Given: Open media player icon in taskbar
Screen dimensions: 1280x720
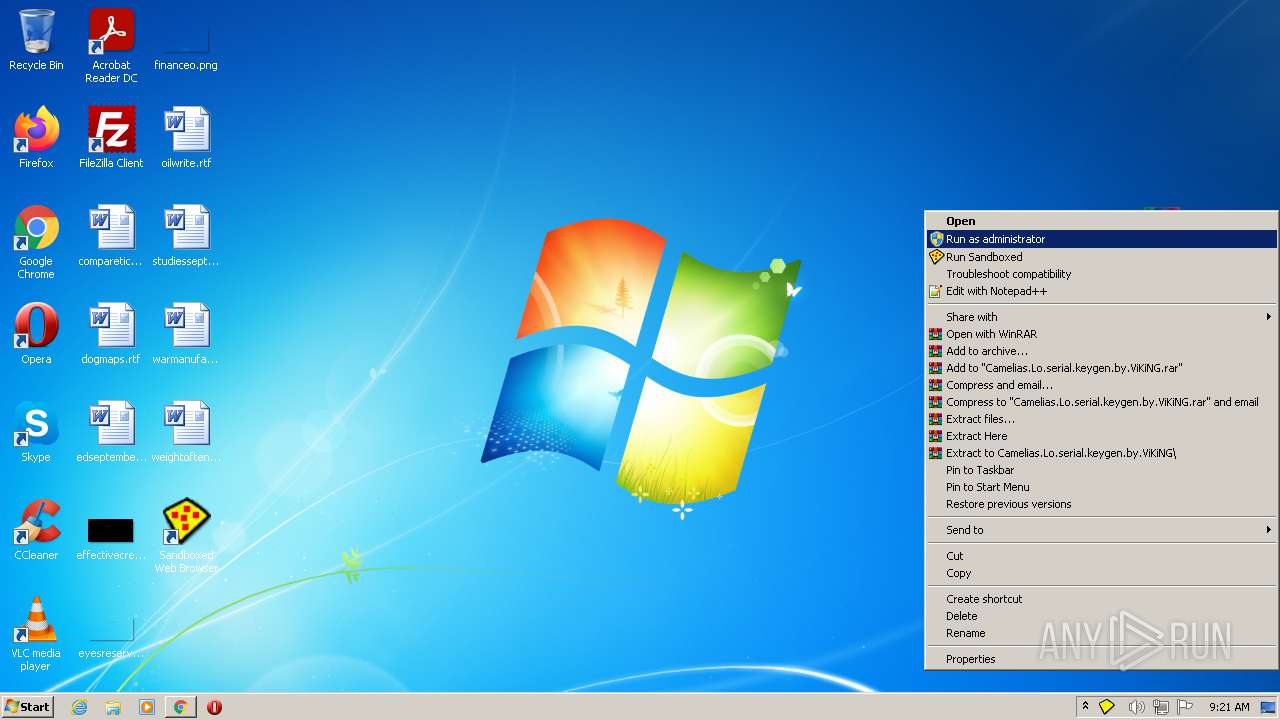Looking at the screenshot, I should 147,707.
